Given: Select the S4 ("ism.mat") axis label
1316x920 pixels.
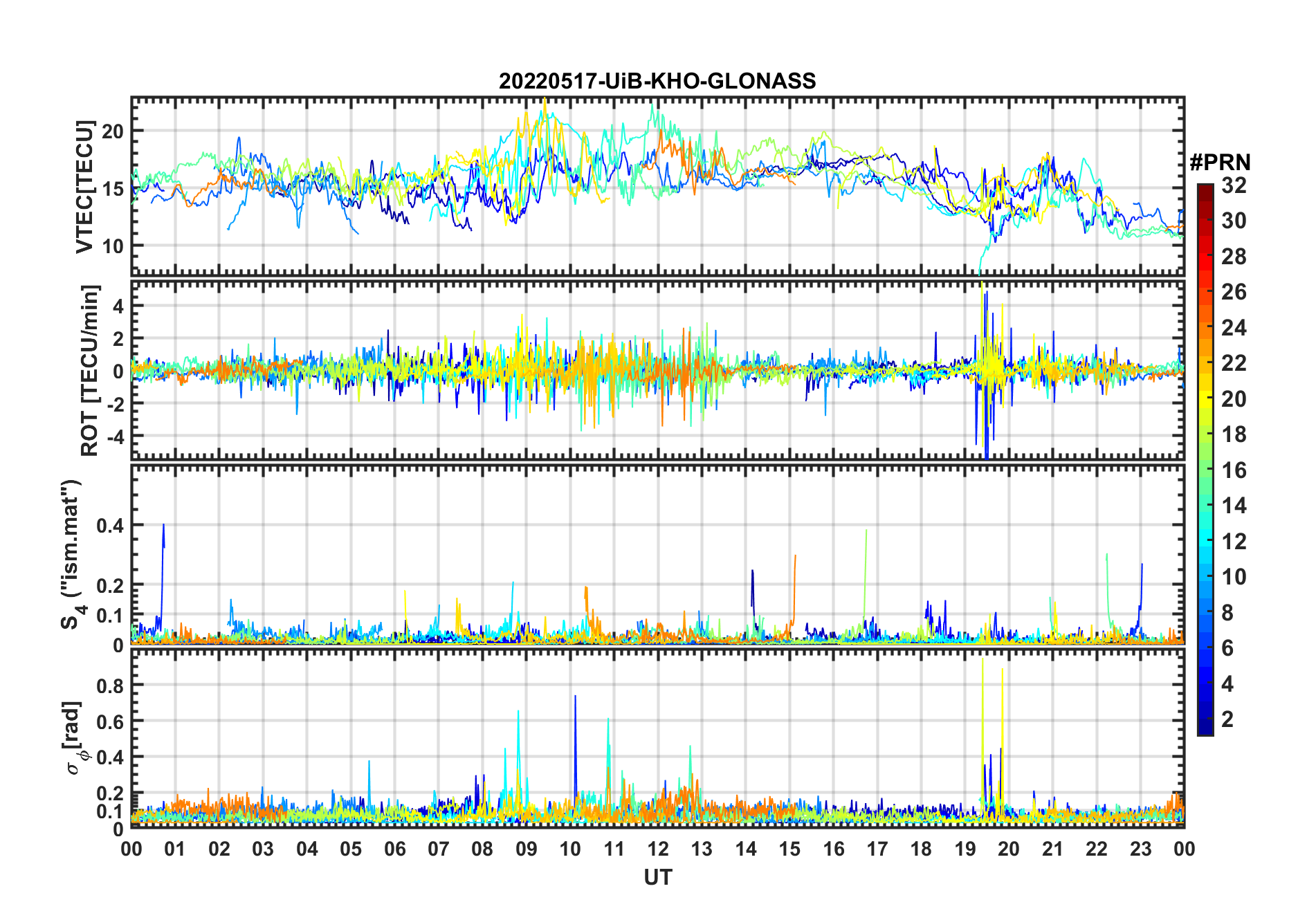Looking at the screenshot, I should (72, 555).
